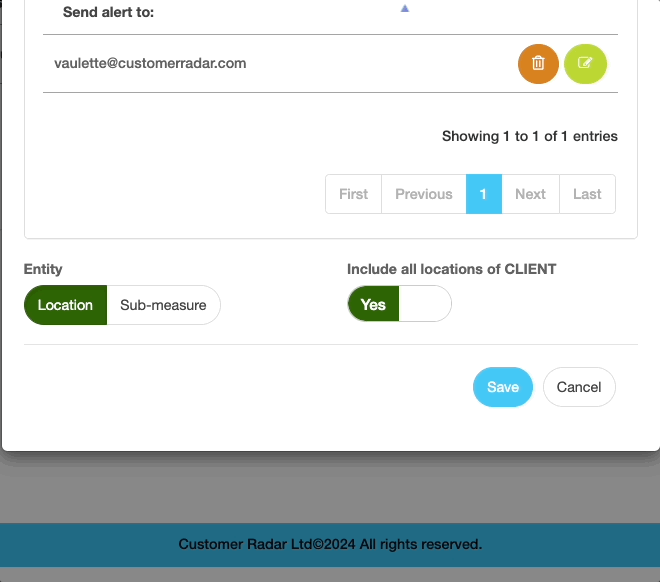Click the blank off-side of the Yes switch
The width and height of the screenshot is (660, 582).
(x=425, y=304)
